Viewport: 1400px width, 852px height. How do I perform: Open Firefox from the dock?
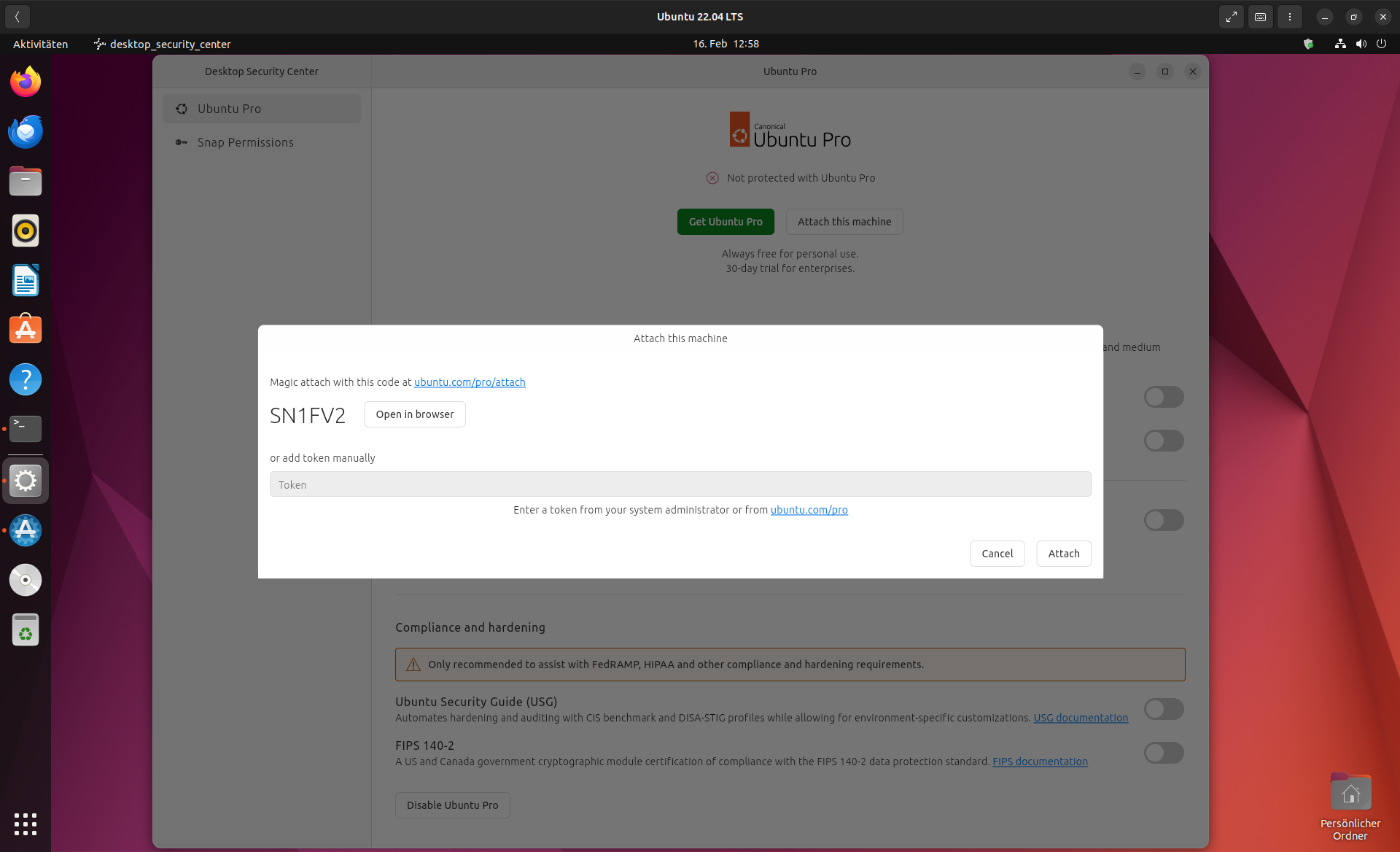pyautogui.click(x=26, y=82)
